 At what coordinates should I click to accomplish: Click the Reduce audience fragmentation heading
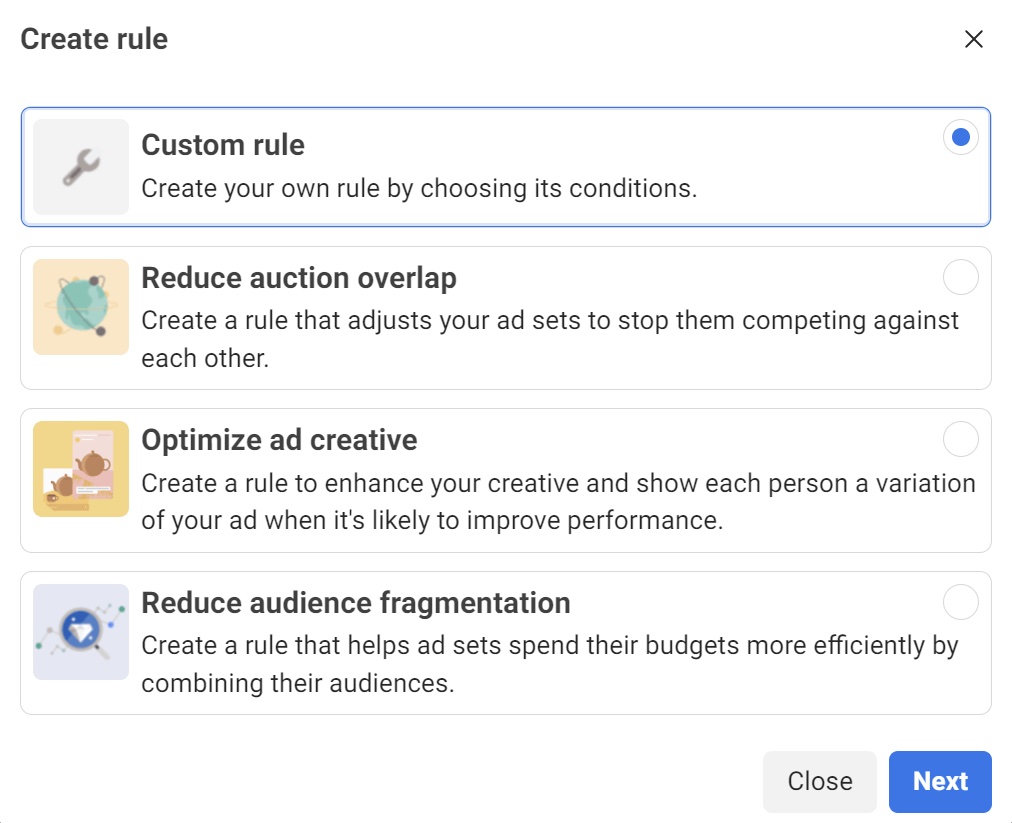(356, 603)
